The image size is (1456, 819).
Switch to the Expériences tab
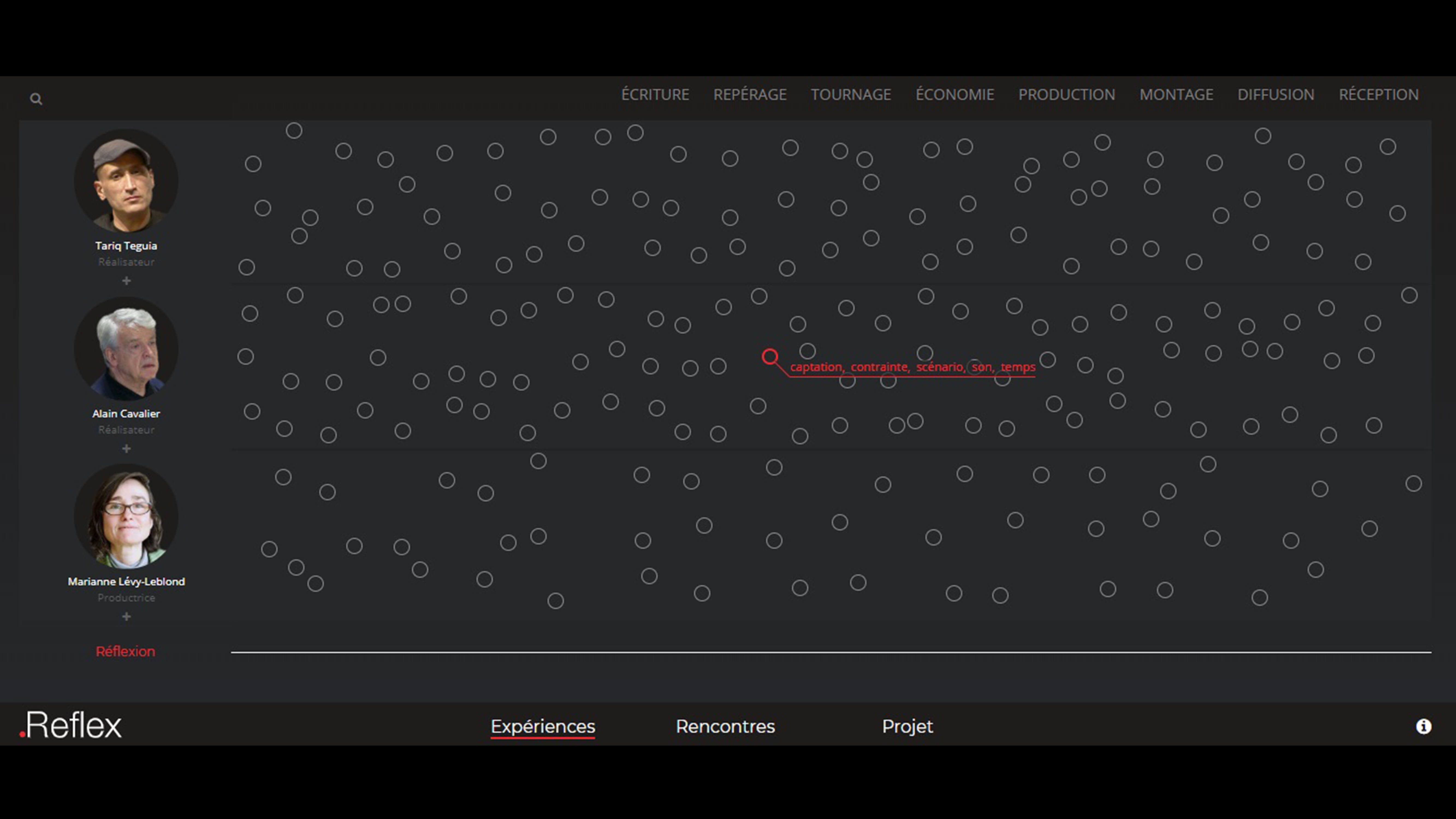(542, 727)
